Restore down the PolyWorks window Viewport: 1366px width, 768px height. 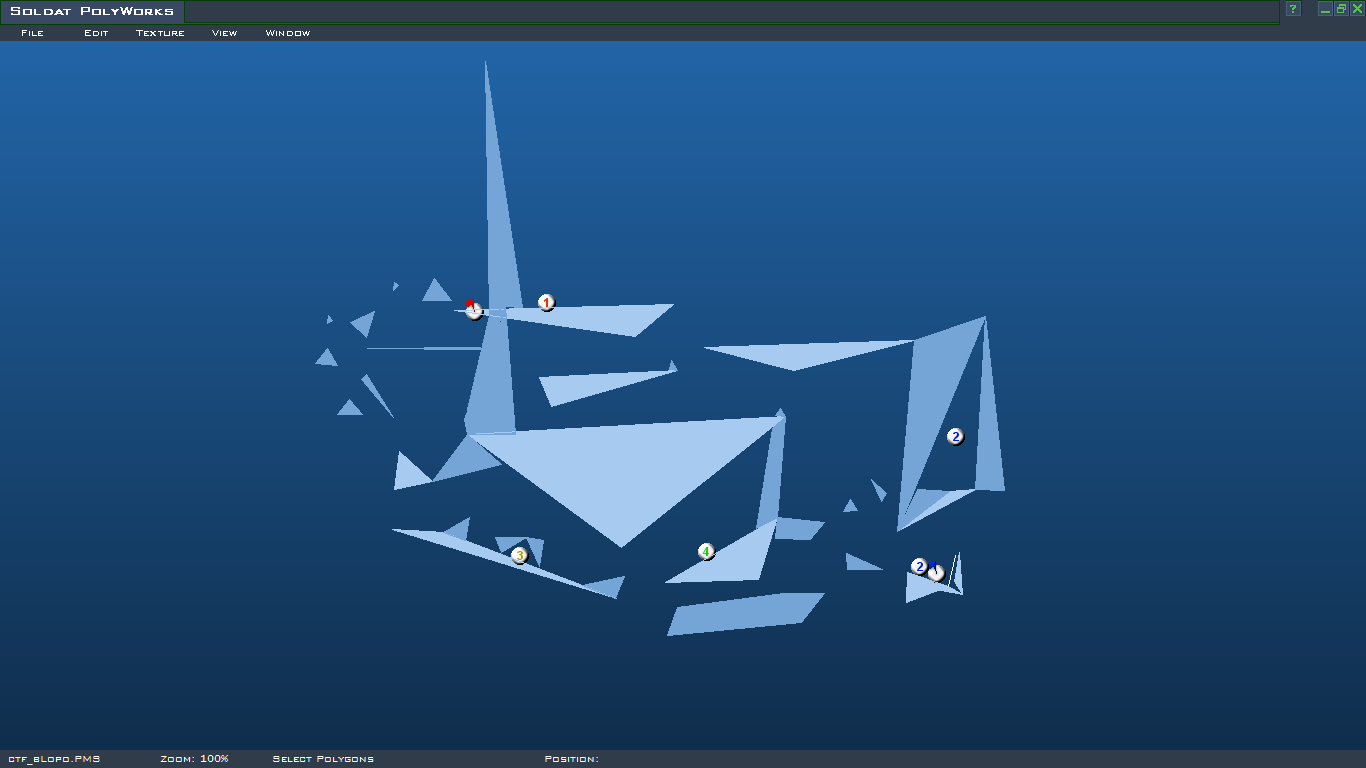1341,9
